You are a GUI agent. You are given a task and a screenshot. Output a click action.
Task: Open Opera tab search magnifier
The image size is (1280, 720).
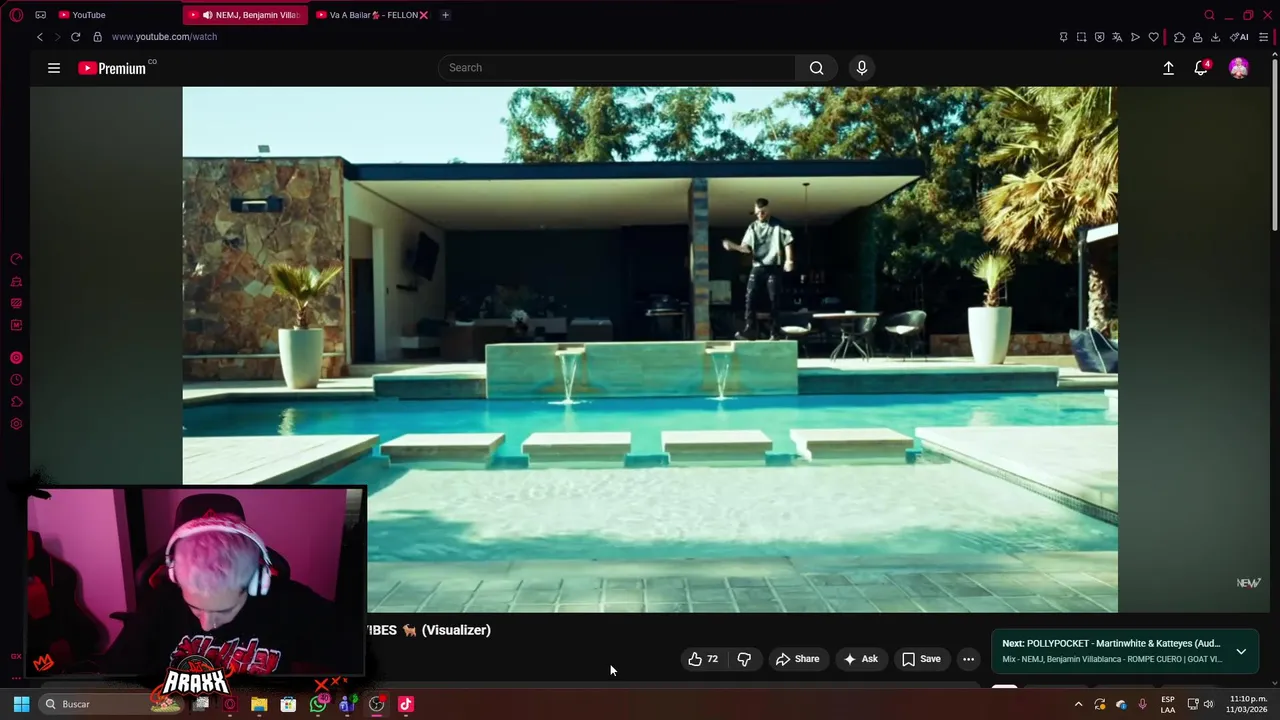coord(1209,15)
